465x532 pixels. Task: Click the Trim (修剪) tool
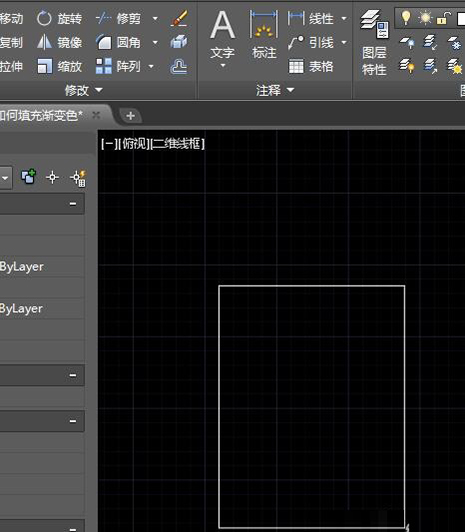(x=118, y=18)
